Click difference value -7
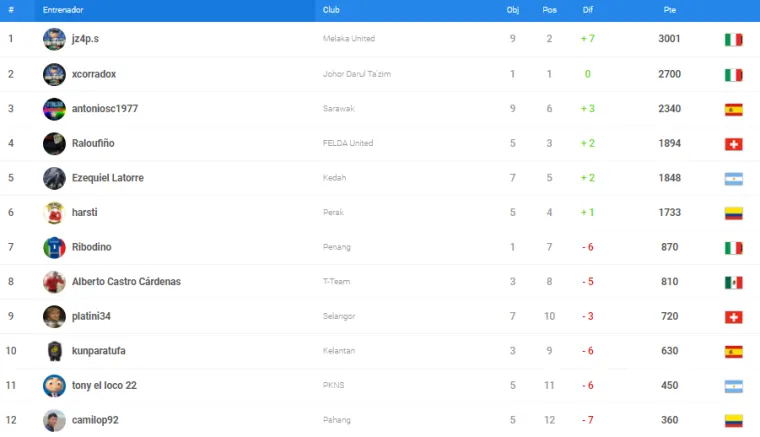The width and height of the screenshot is (760, 437). pyautogui.click(x=587, y=420)
